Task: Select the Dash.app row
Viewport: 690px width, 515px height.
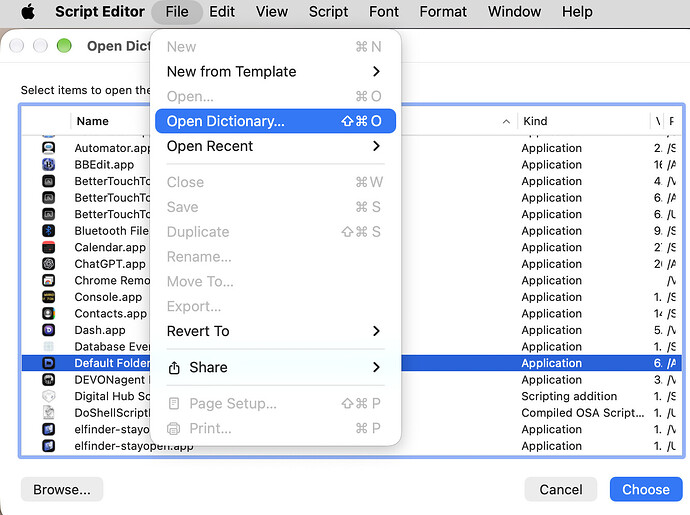Action: coord(351,330)
